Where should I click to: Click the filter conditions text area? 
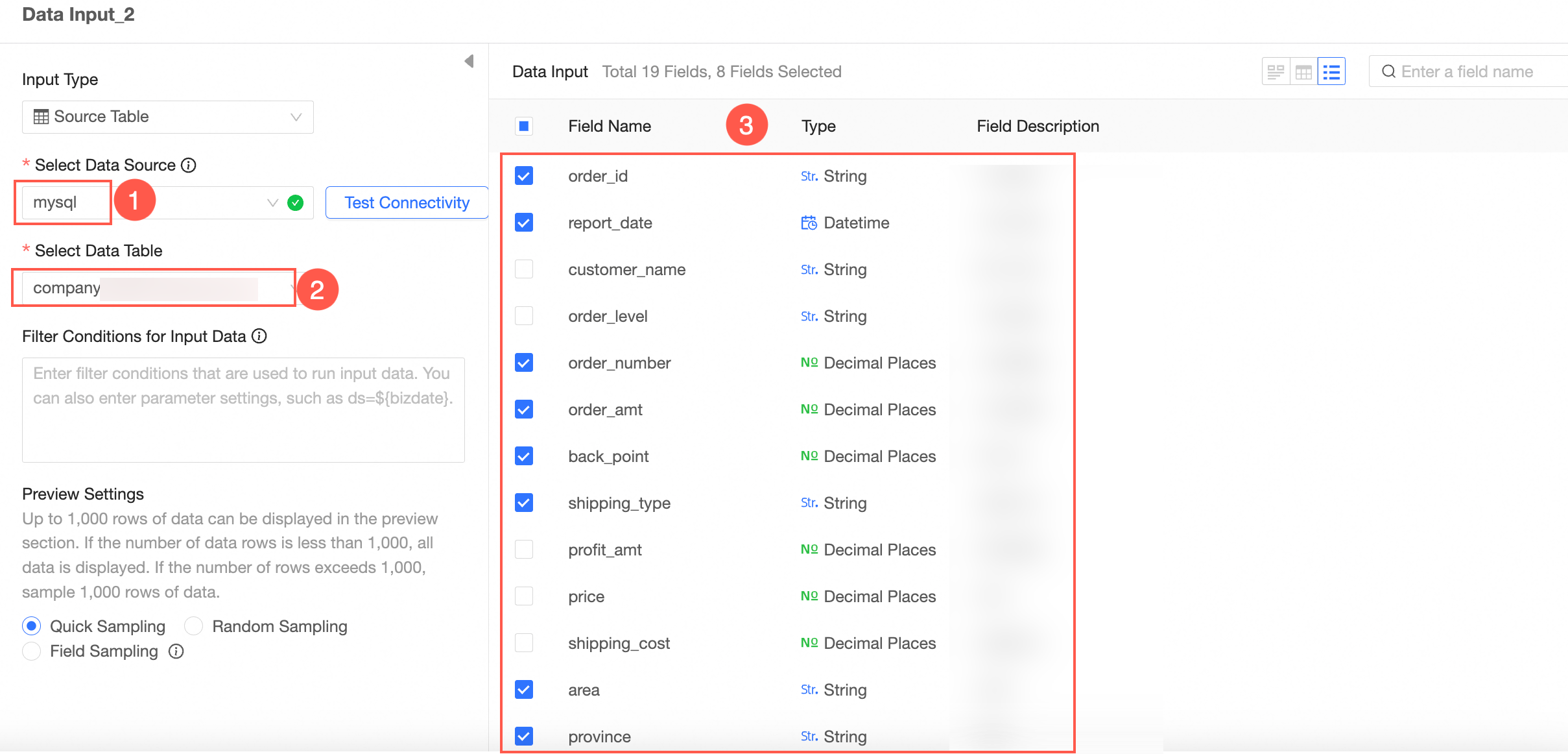[x=243, y=409]
